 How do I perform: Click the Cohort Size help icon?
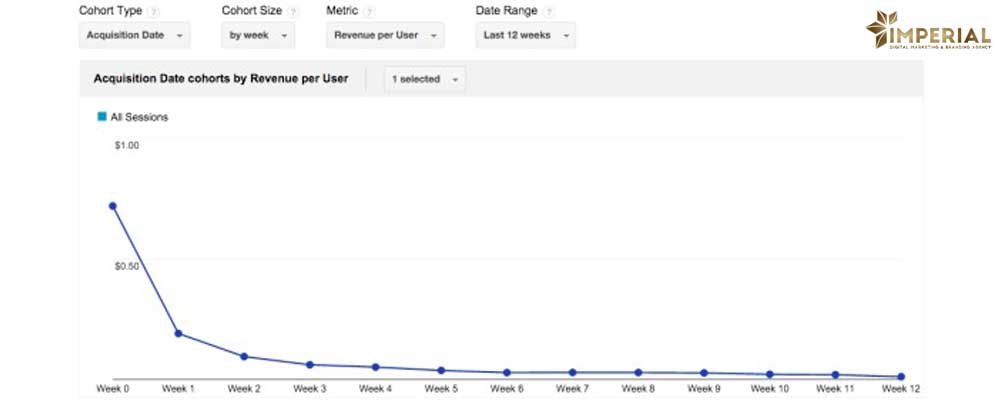(x=293, y=11)
